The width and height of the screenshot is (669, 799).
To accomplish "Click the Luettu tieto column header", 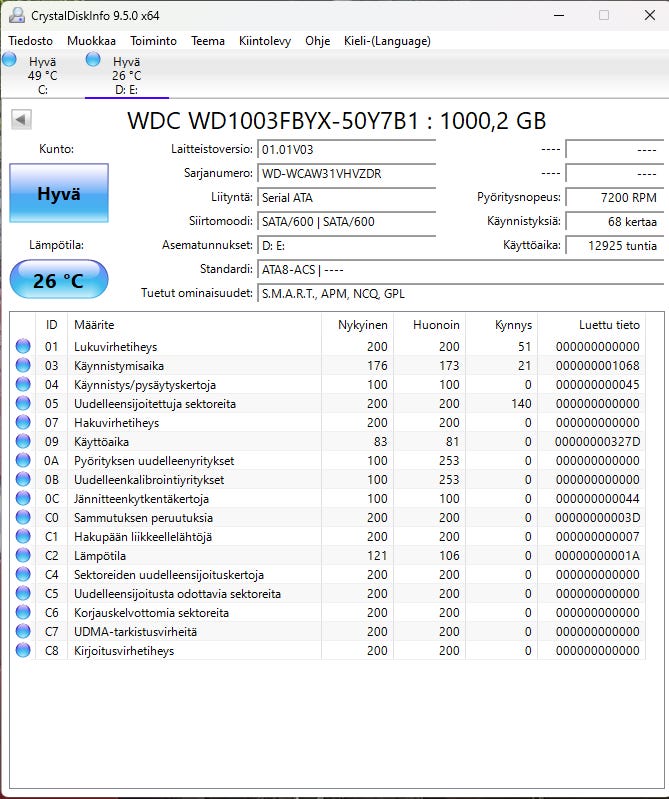I will coord(592,325).
